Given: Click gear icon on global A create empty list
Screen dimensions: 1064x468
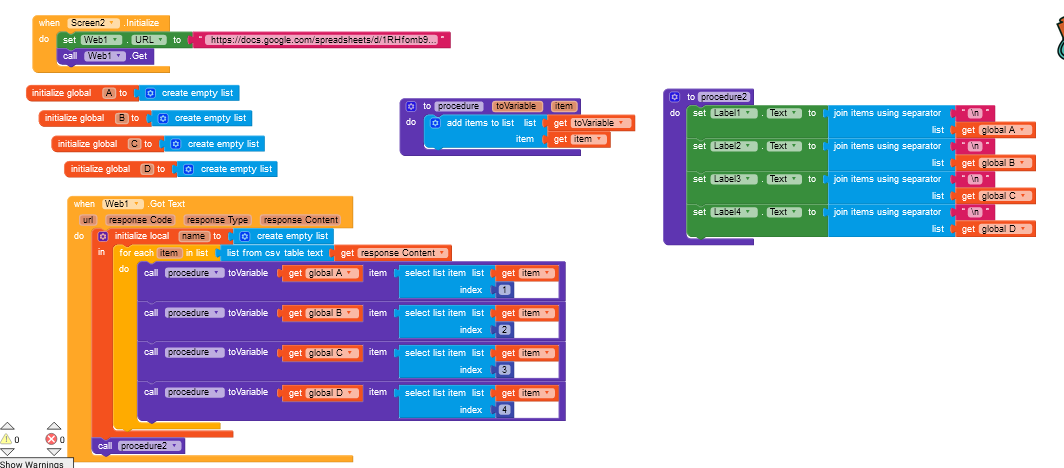Looking at the screenshot, I should pos(151,93).
